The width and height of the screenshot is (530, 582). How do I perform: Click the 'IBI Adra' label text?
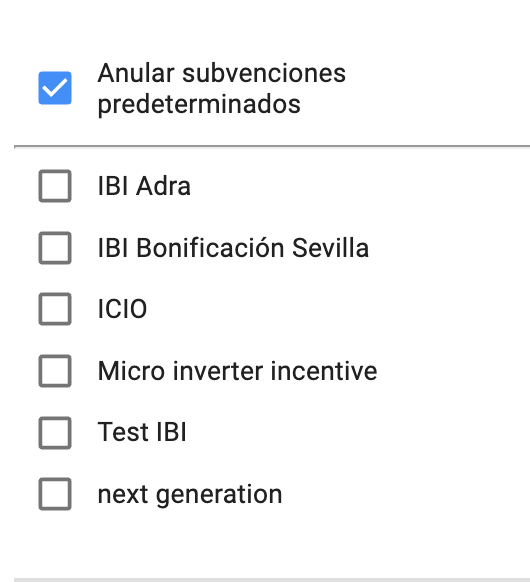click(x=144, y=186)
